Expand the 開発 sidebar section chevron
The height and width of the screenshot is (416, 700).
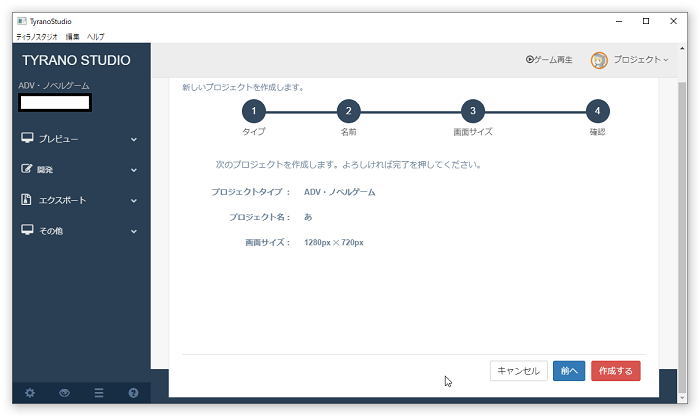pyautogui.click(x=134, y=170)
